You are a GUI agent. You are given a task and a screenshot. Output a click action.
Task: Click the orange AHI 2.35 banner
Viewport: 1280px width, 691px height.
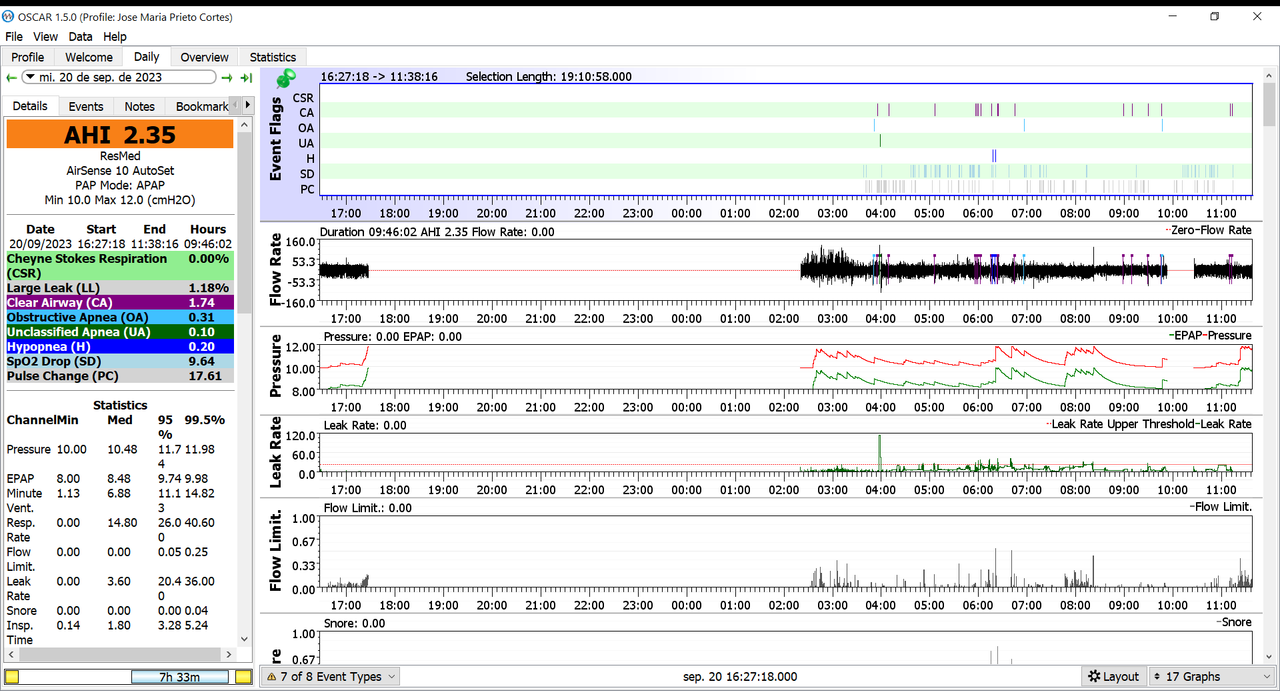tap(120, 135)
